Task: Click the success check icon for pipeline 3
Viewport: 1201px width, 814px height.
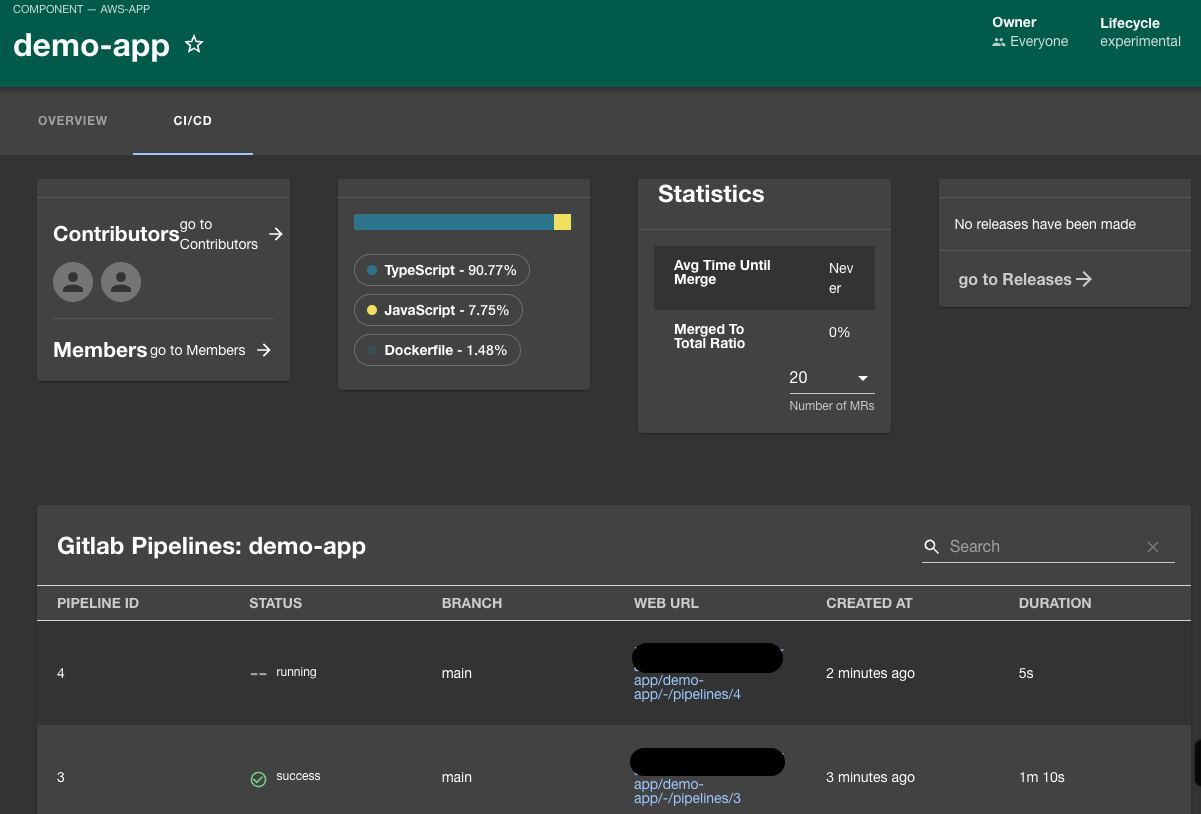Action: click(258, 779)
